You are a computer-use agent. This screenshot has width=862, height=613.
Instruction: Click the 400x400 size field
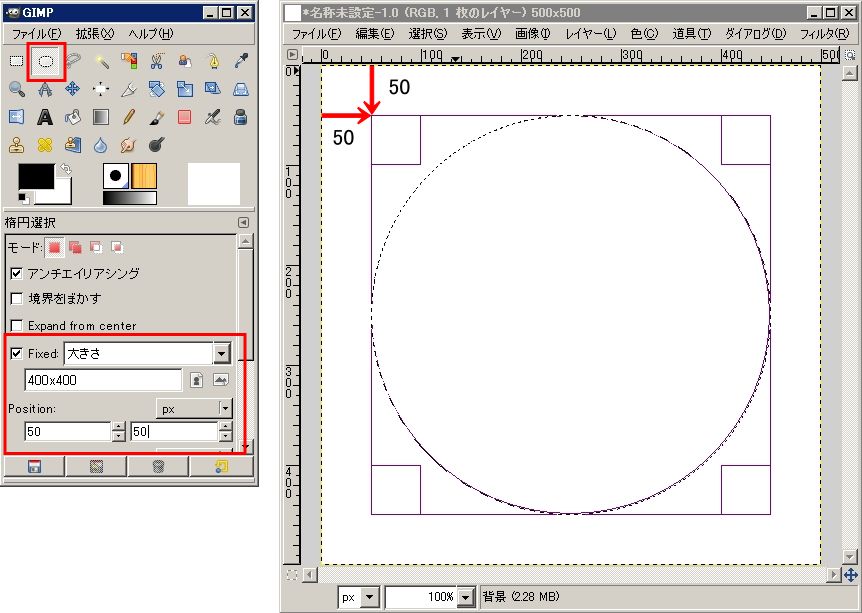[x=103, y=380]
